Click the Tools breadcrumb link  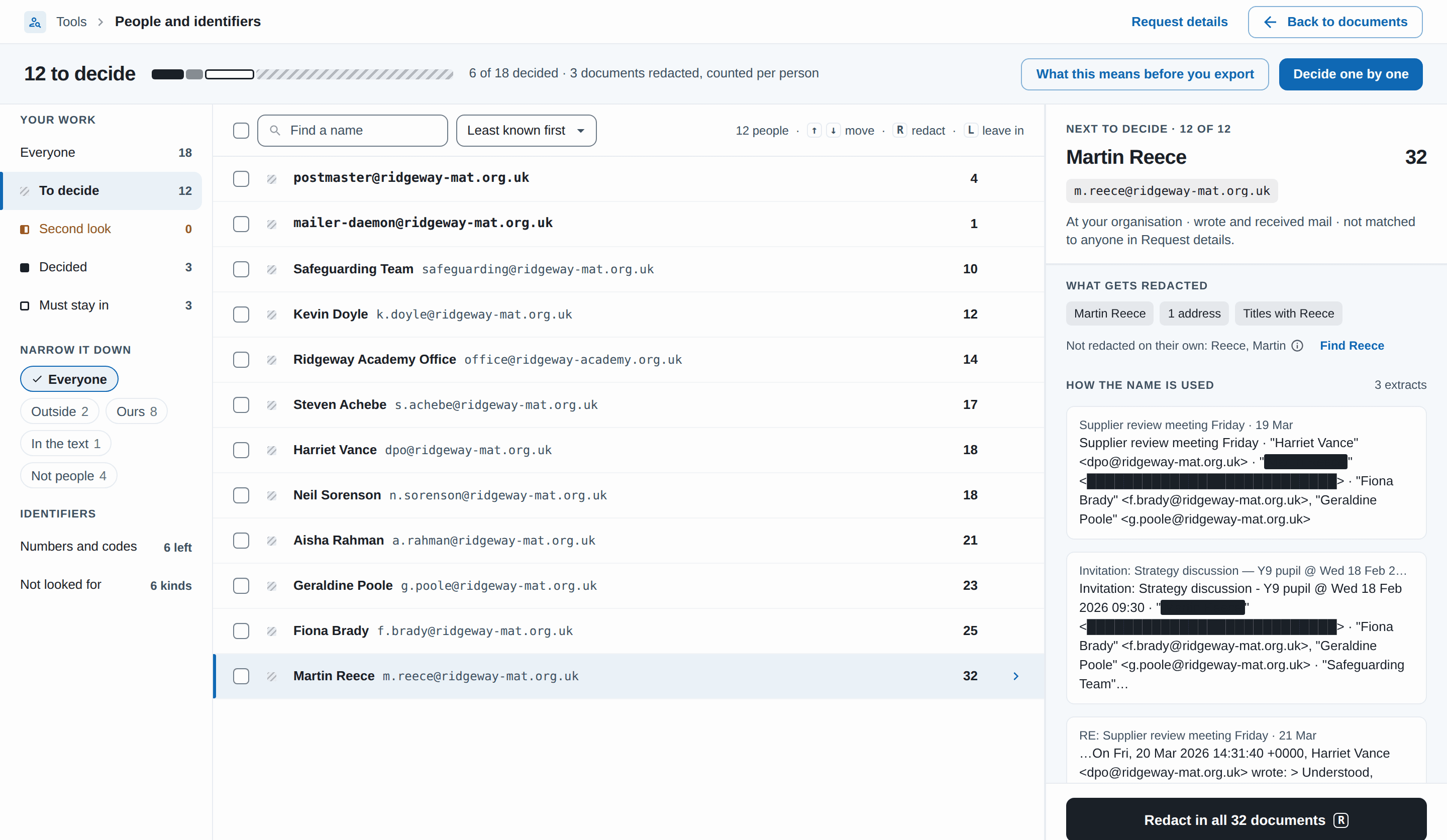tap(71, 22)
